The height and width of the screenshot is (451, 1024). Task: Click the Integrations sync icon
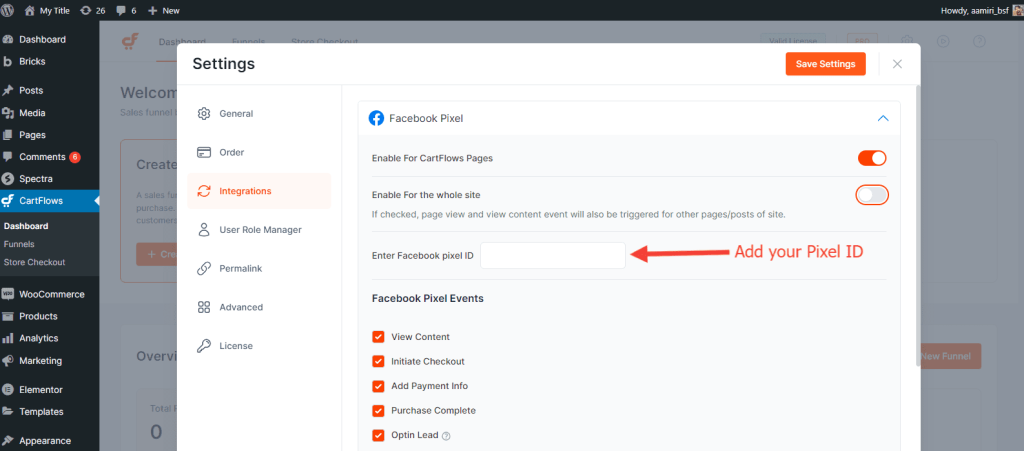[x=204, y=191]
